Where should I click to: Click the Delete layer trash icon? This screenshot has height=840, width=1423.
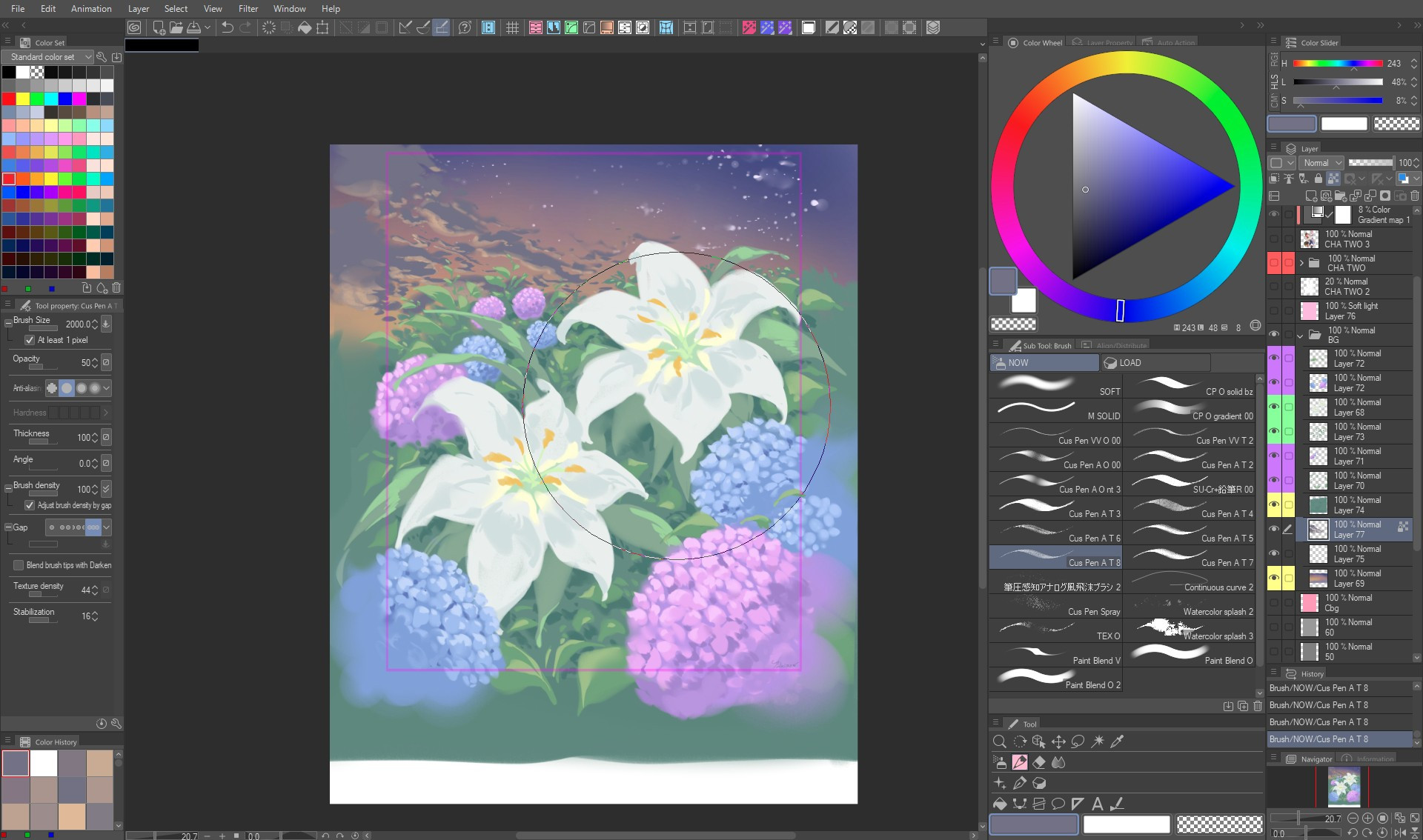coord(1414,196)
